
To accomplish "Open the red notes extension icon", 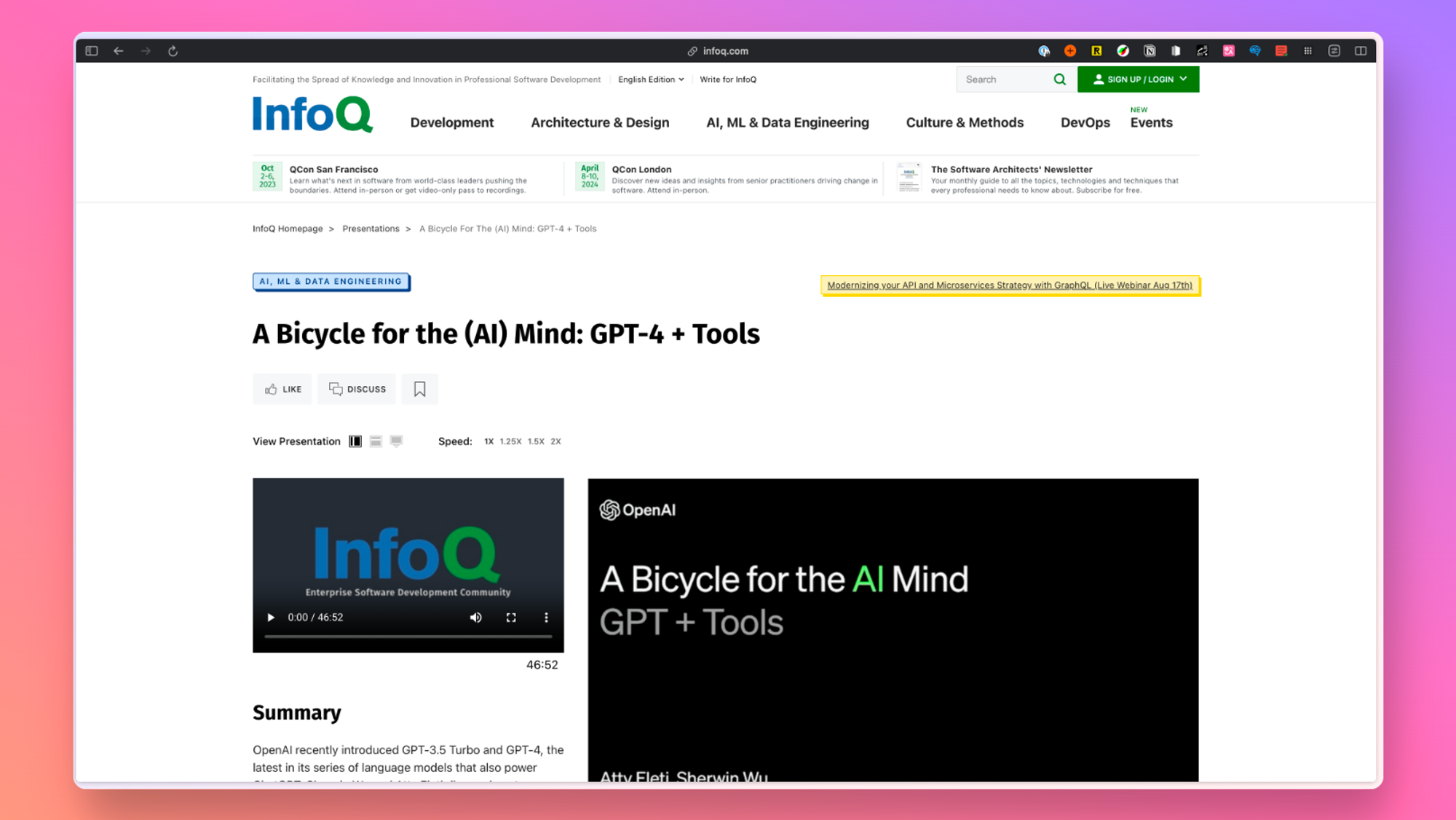I will point(1281,51).
